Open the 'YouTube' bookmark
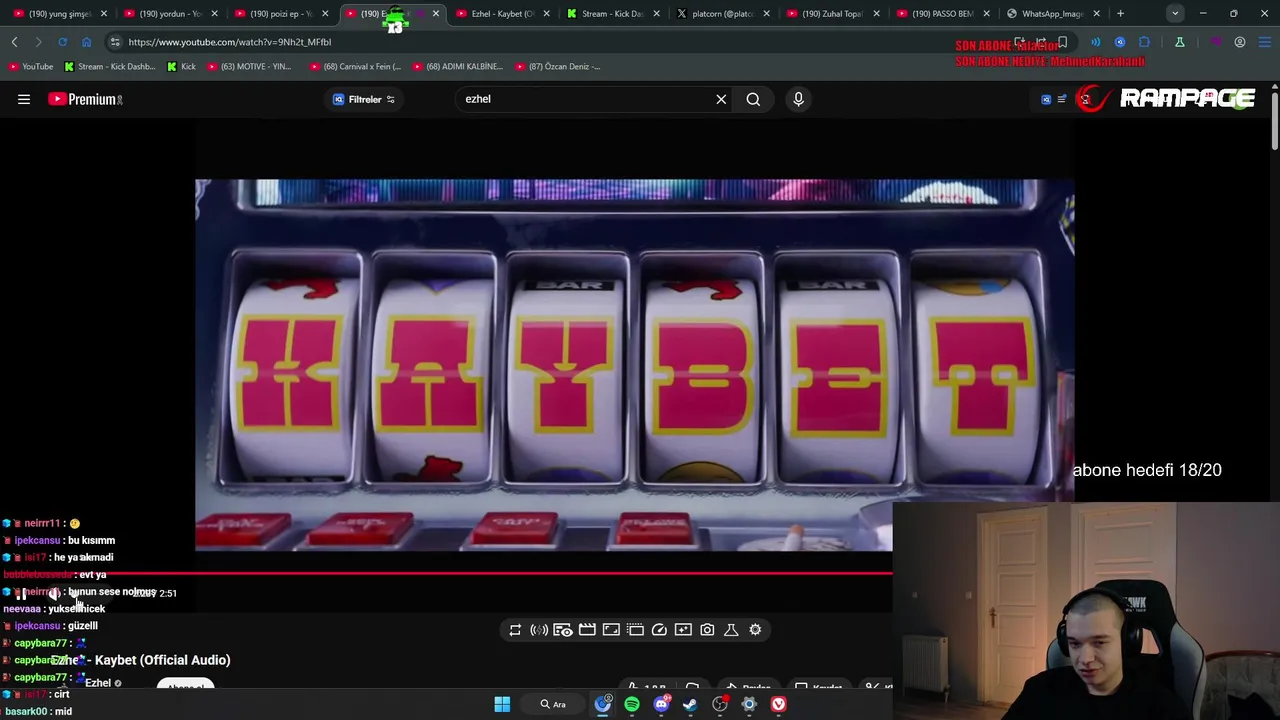The width and height of the screenshot is (1280, 720). 30,66
